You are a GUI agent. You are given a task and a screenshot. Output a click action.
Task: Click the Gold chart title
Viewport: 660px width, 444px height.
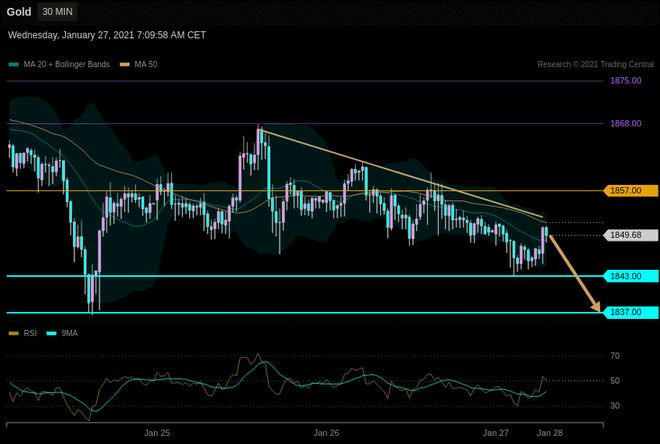tap(19, 12)
